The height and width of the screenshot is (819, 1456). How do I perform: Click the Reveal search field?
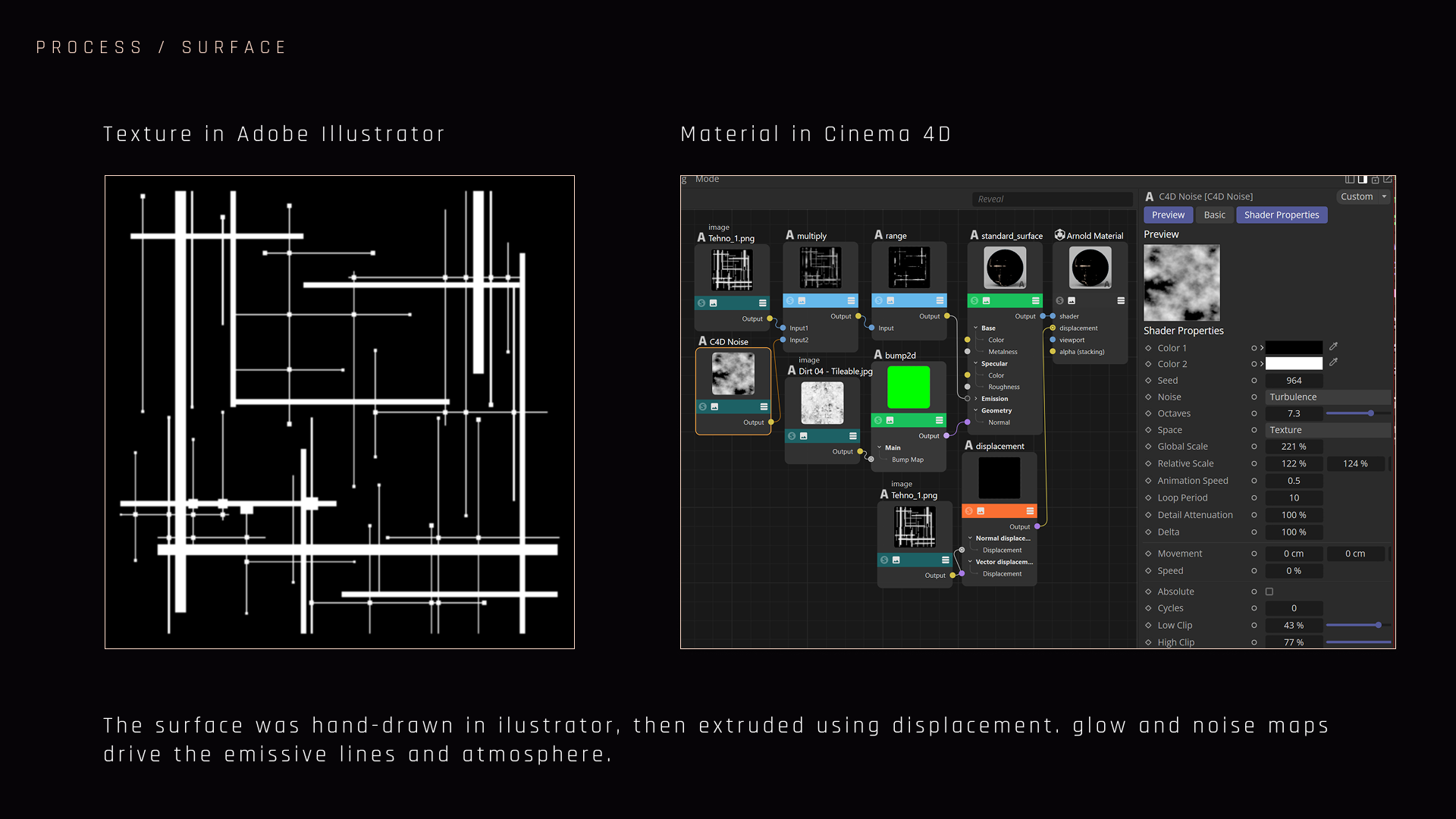click(x=1053, y=199)
